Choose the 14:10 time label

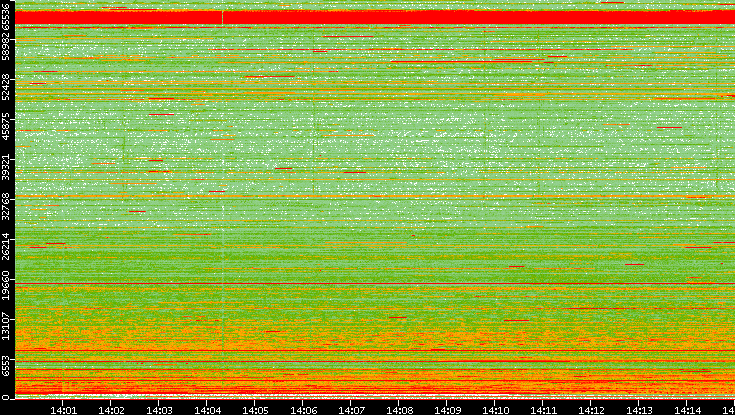[495, 410]
